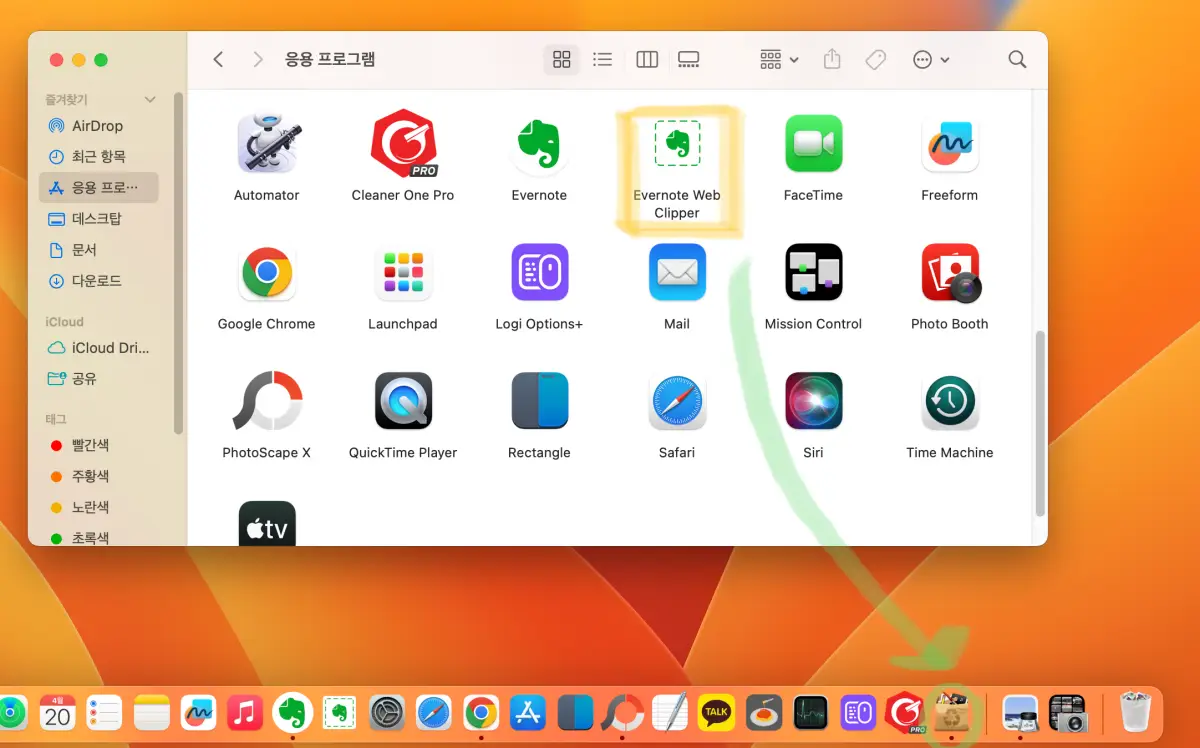This screenshot has height=748, width=1200.
Task: Open the Automator app icon
Action: pyautogui.click(x=267, y=144)
